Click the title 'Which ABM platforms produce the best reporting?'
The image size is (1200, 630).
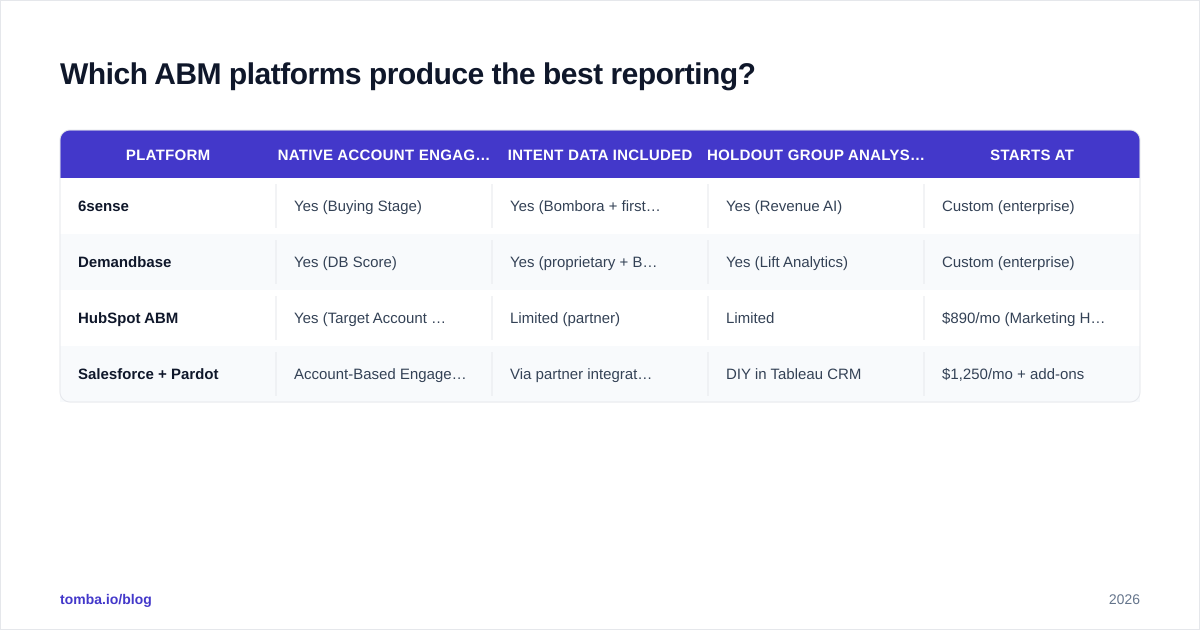(x=407, y=74)
